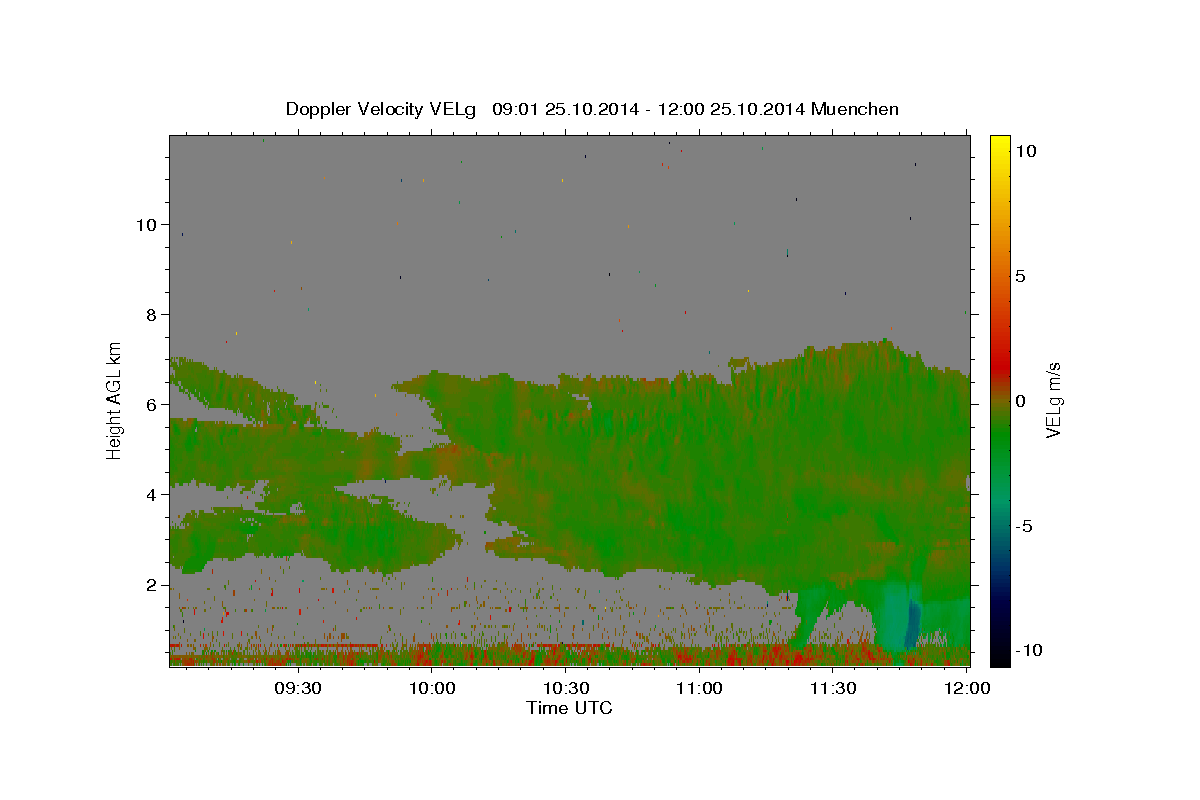Click the 10:30 time tick label
Image resolution: width=1200 pixels, height=800 pixels.
566,688
